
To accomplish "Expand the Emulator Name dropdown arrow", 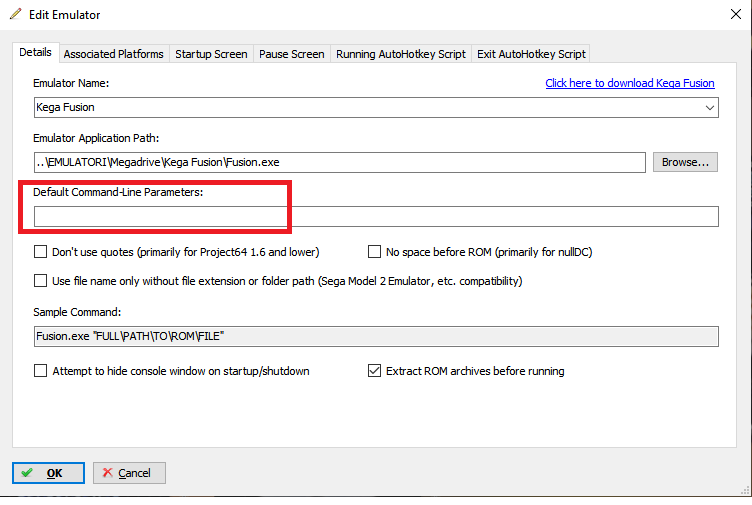I will click(710, 108).
